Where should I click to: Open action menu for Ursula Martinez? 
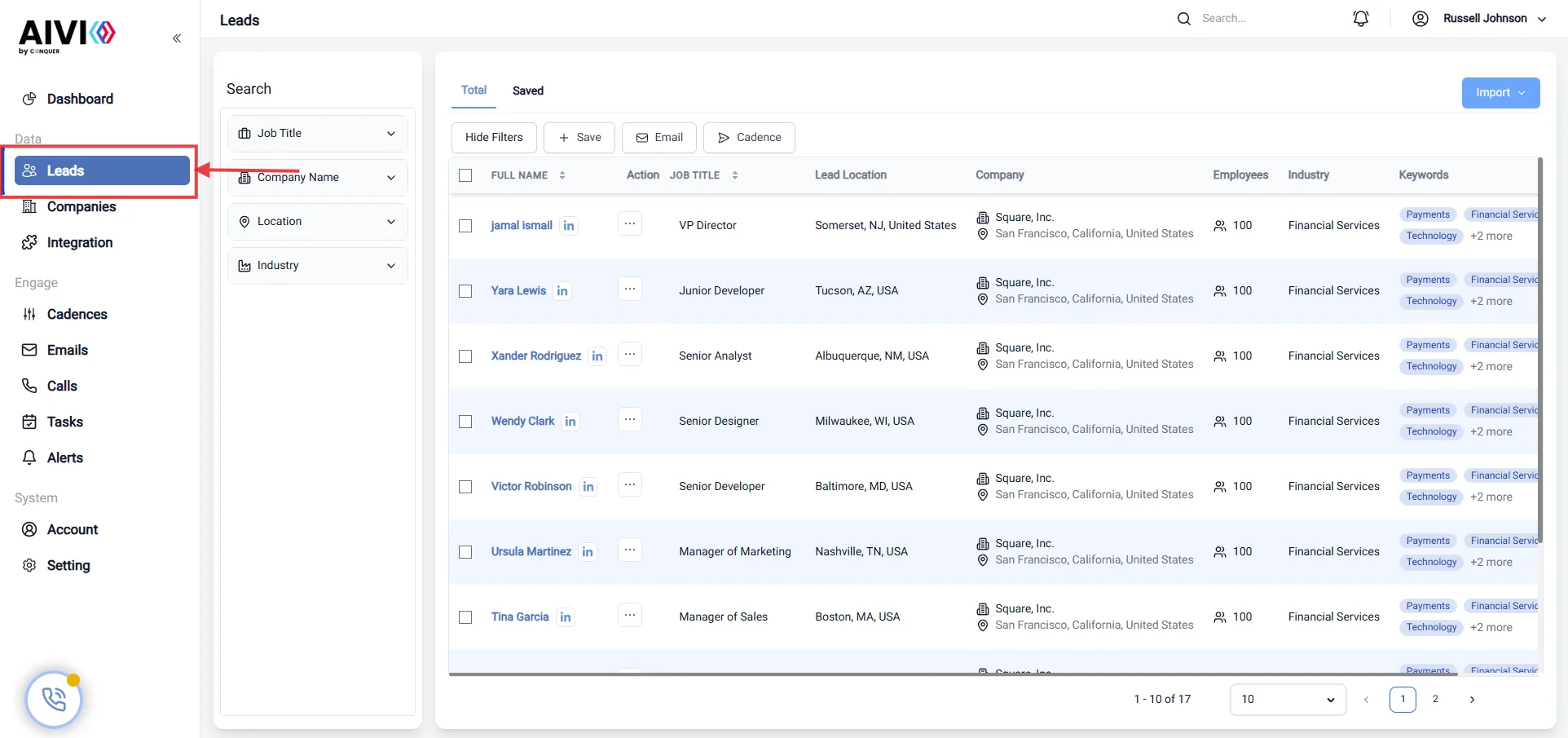[630, 550]
